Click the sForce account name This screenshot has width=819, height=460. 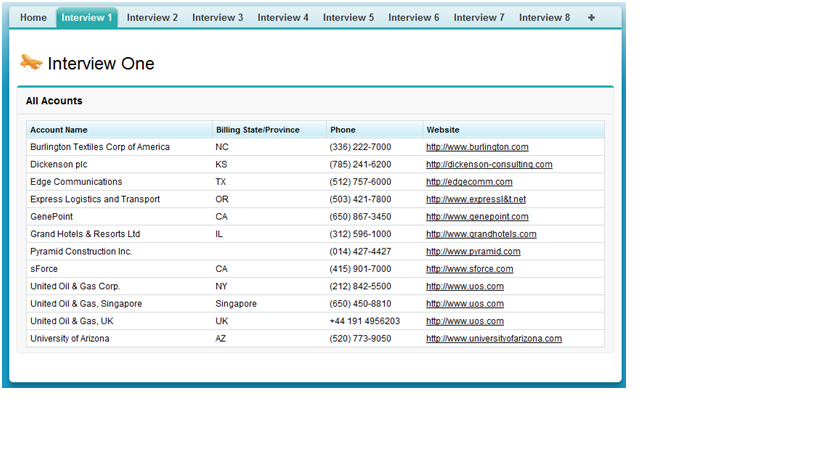[44, 269]
